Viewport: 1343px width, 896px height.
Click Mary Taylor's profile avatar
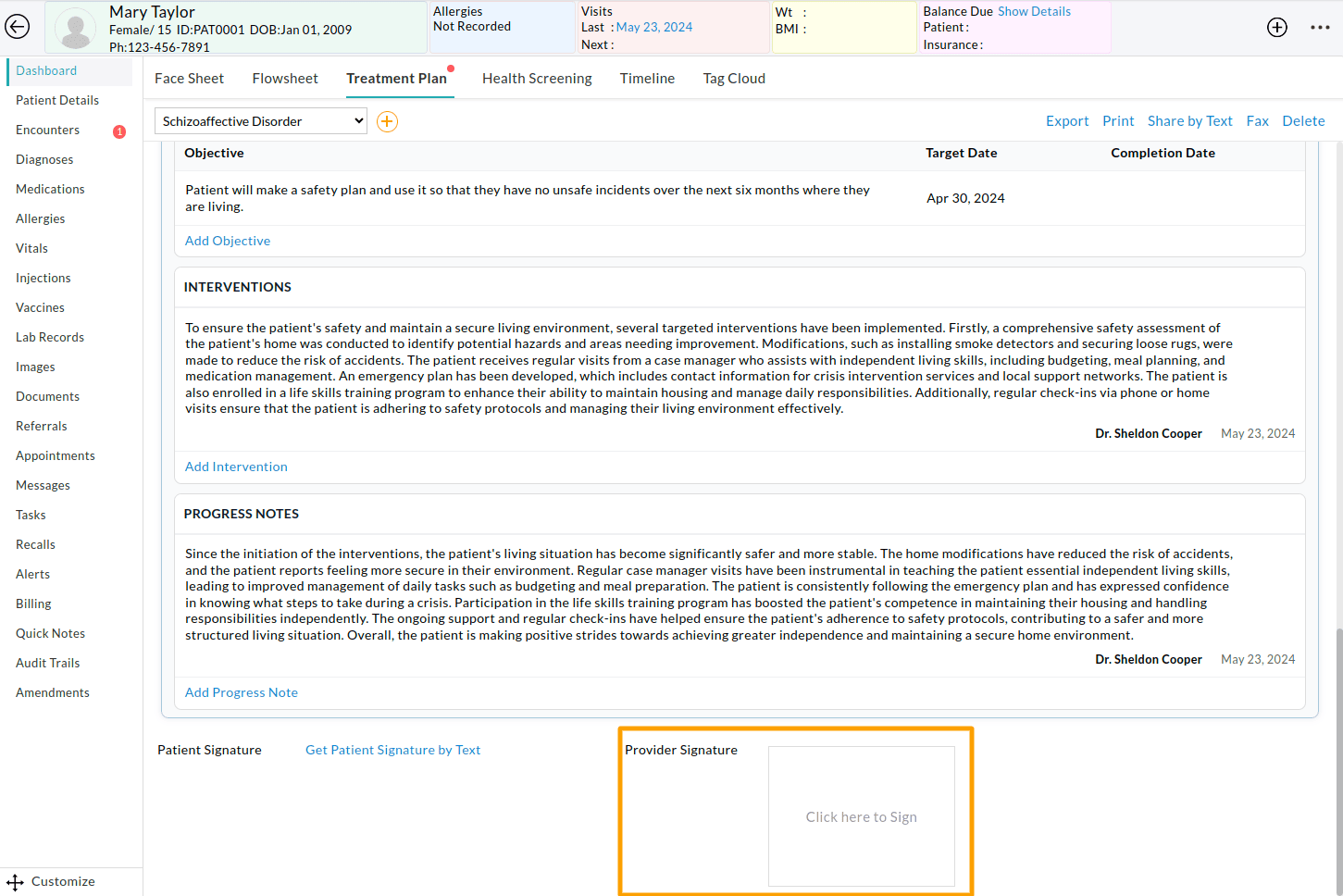tap(76, 29)
